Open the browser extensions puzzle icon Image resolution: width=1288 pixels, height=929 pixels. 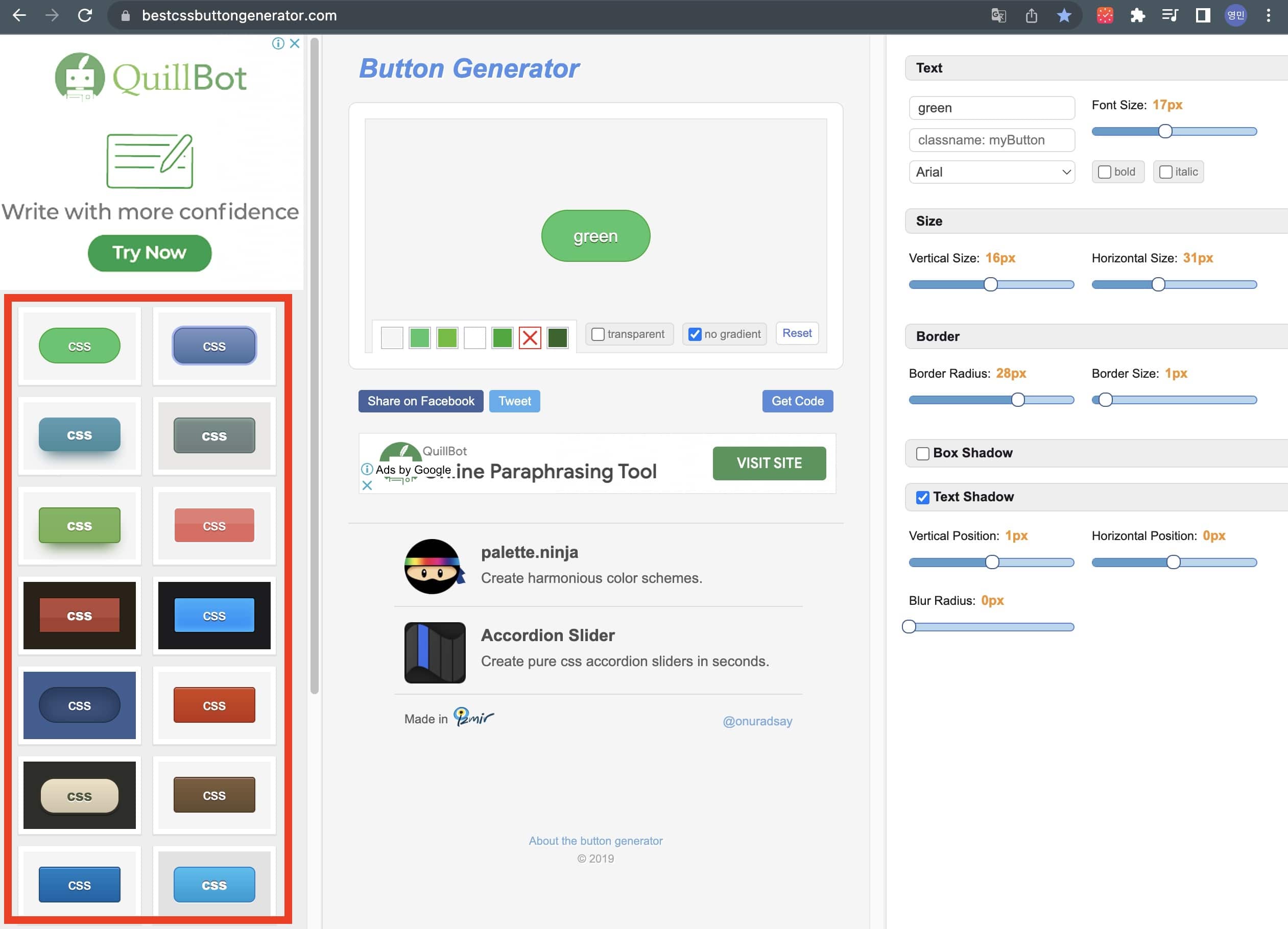(x=1138, y=15)
